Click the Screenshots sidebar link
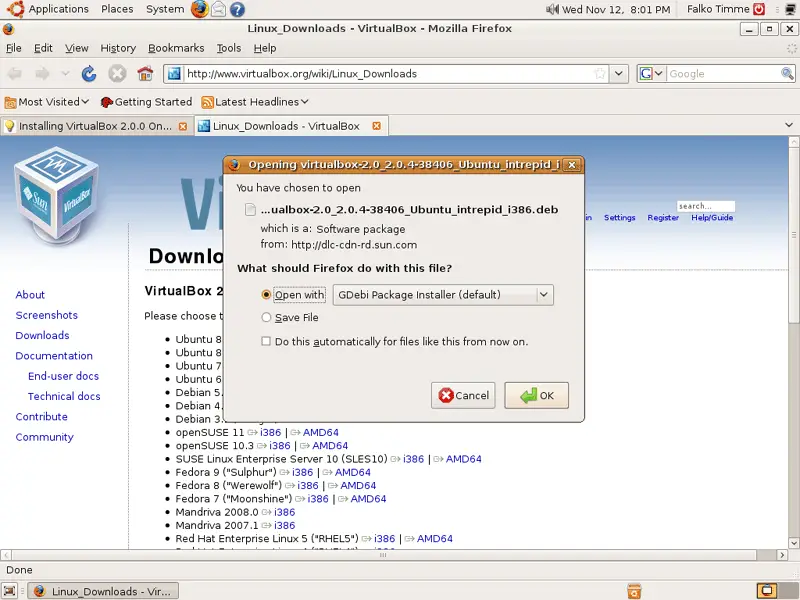 [46, 315]
